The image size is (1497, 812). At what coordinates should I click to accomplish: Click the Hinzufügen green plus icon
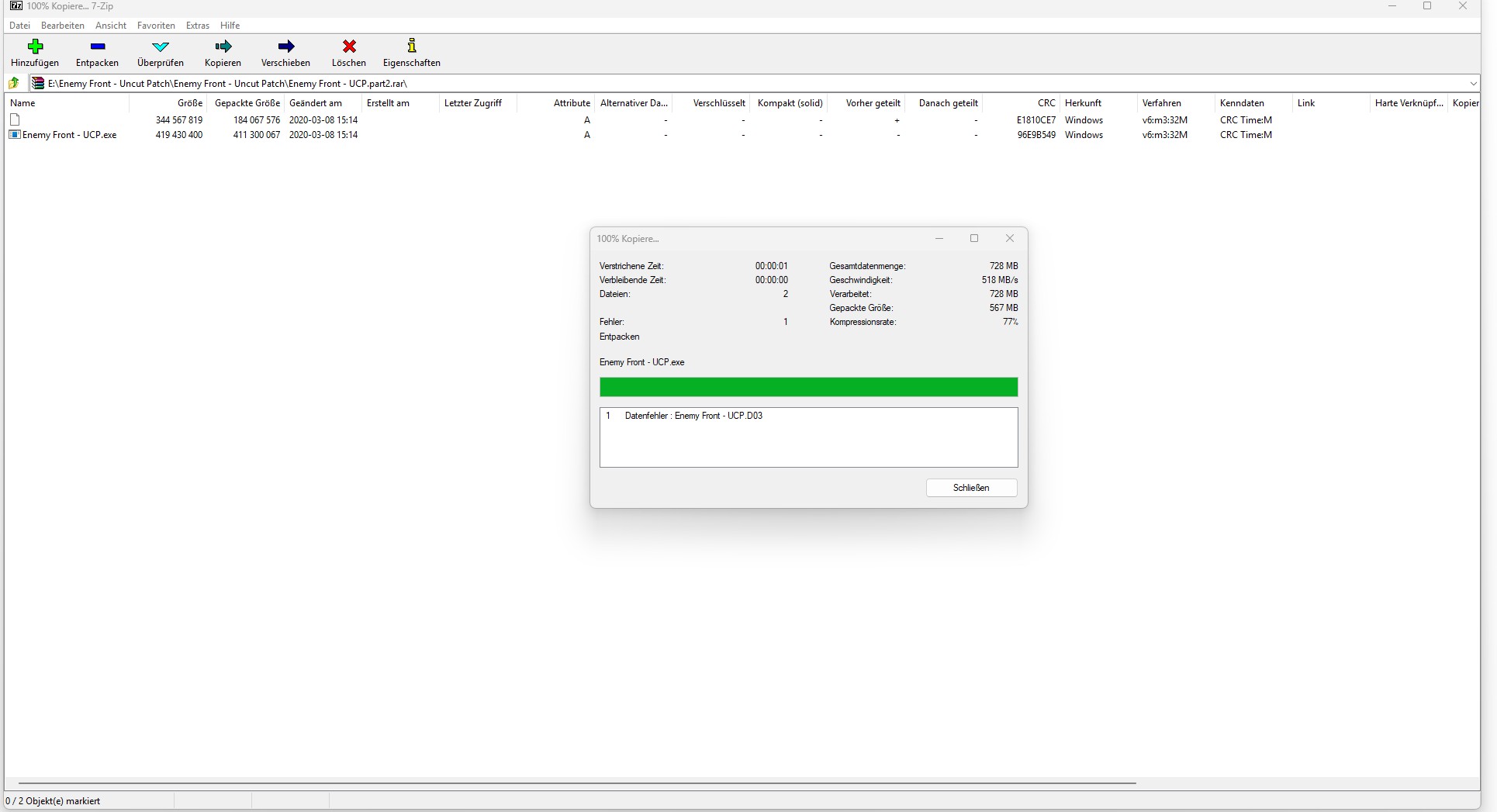pyautogui.click(x=35, y=47)
